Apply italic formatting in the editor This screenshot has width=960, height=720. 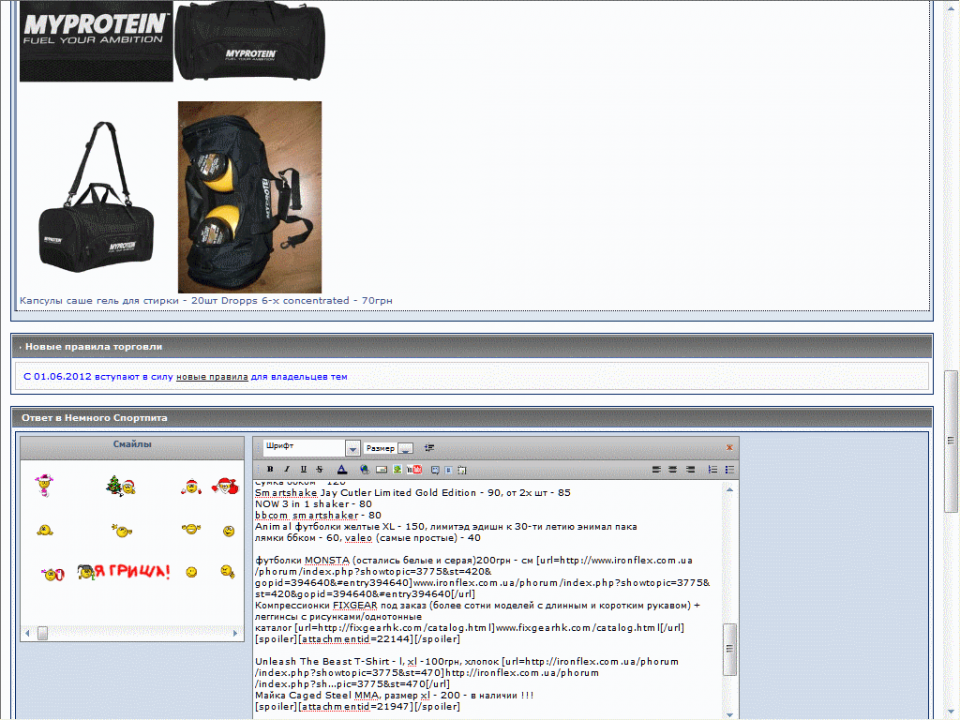(x=286, y=469)
